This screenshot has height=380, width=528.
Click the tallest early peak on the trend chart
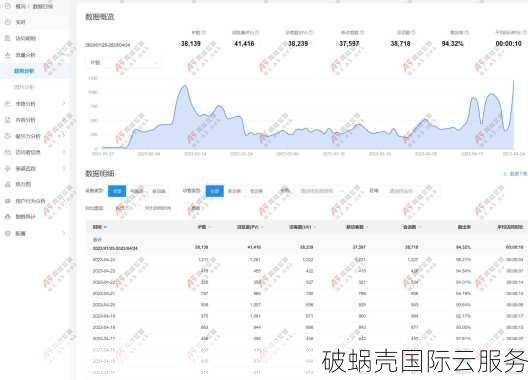184,86
